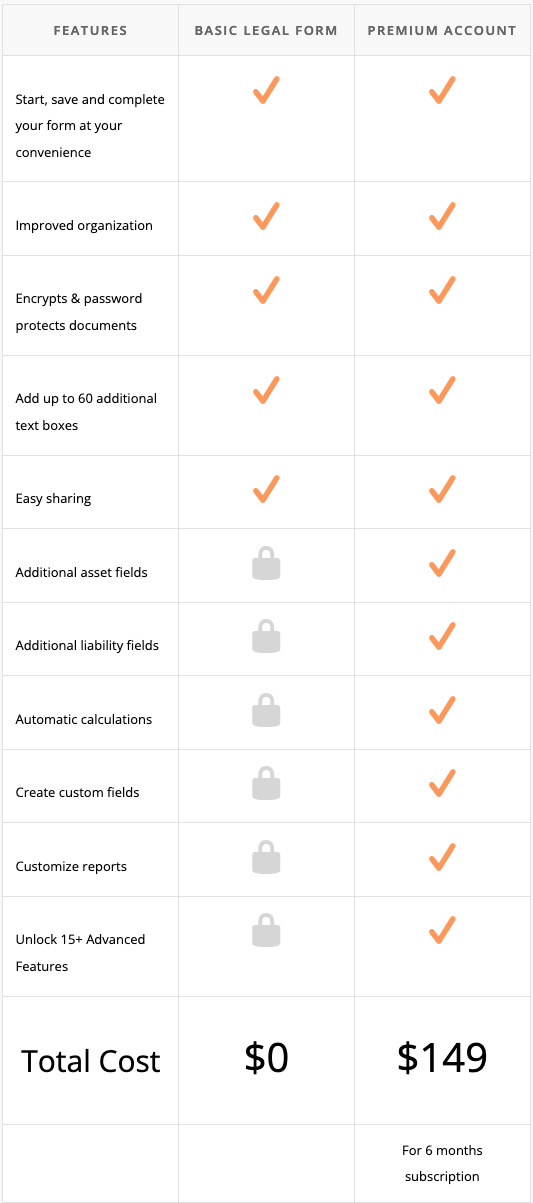The height and width of the screenshot is (1203, 533).
Task: Click Basic checkmark for Improved organization
Action: 266,216
